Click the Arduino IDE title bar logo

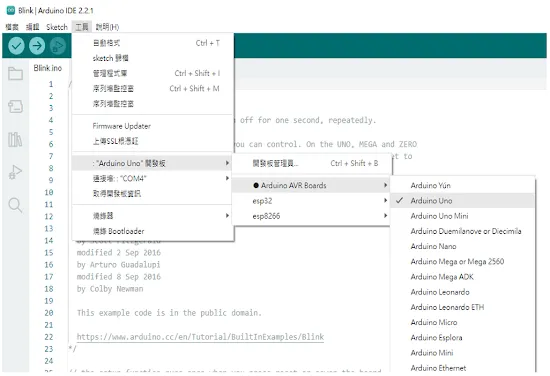click(11, 10)
